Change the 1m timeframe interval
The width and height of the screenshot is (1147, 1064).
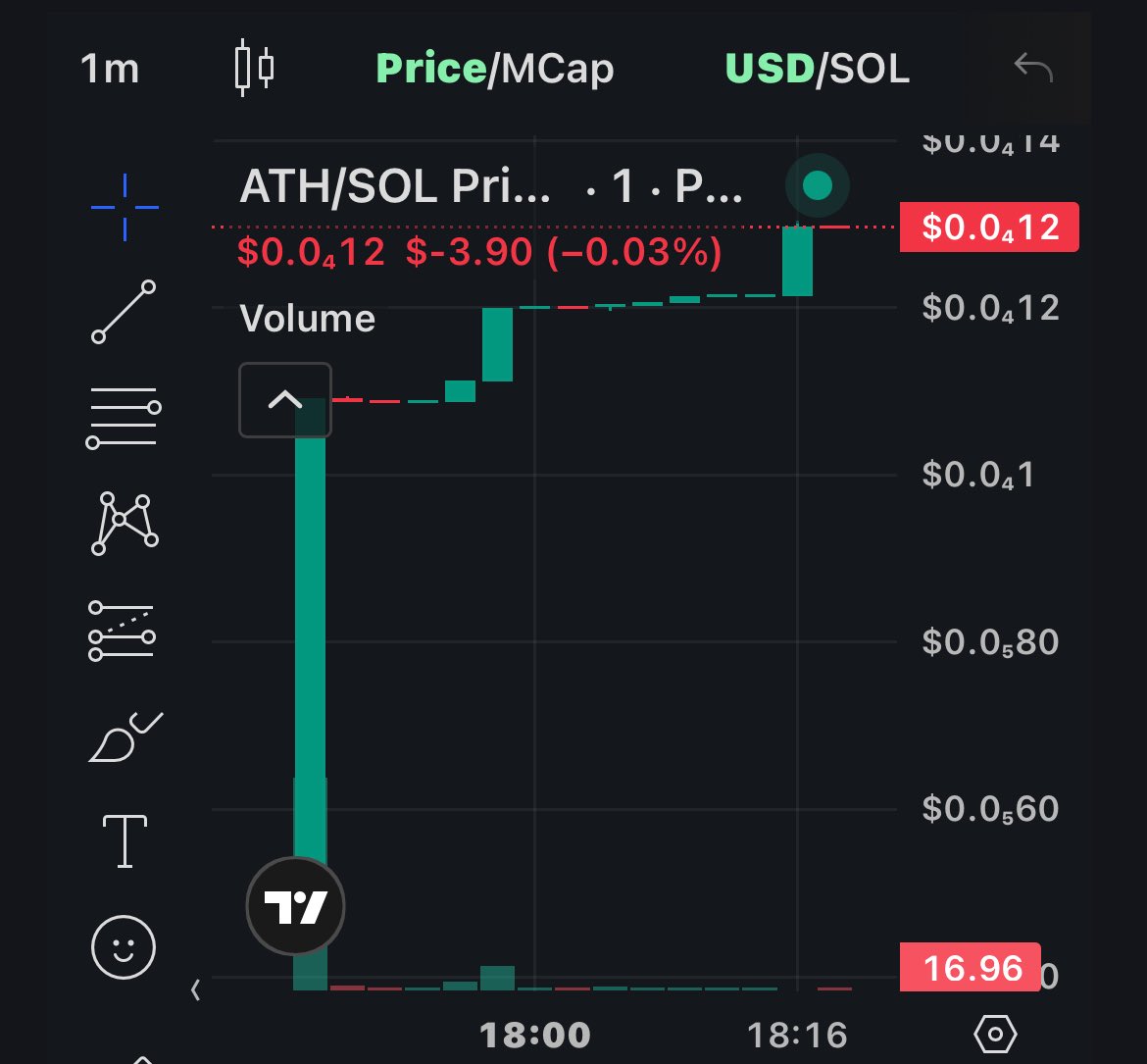click(x=110, y=69)
